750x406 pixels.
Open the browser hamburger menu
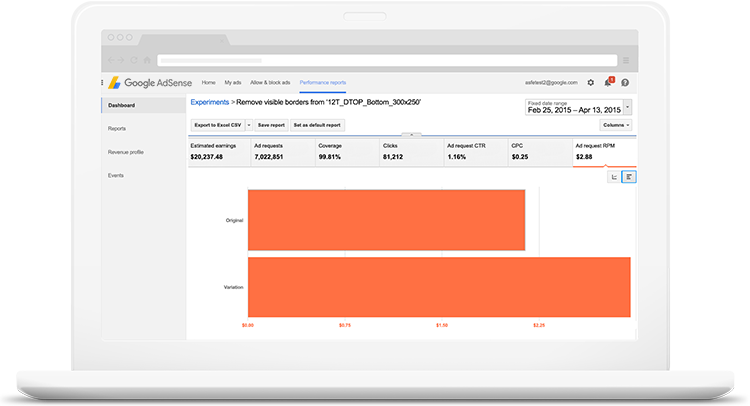pyautogui.click(x=626, y=60)
